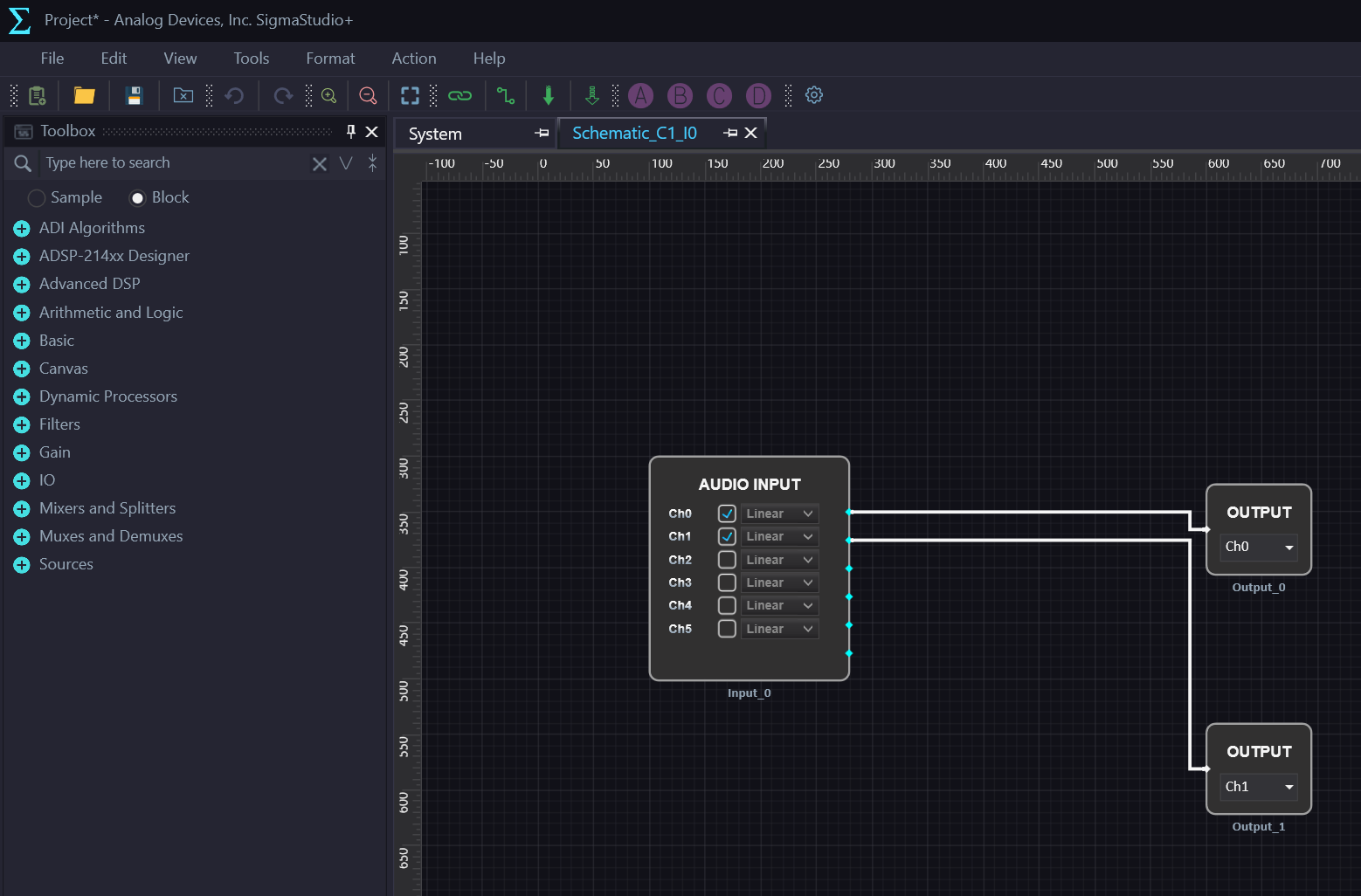Viewport: 1361px width, 896px height.
Task: Clear the toolbox search text
Action: pyautogui.click(x=320, y=163)
